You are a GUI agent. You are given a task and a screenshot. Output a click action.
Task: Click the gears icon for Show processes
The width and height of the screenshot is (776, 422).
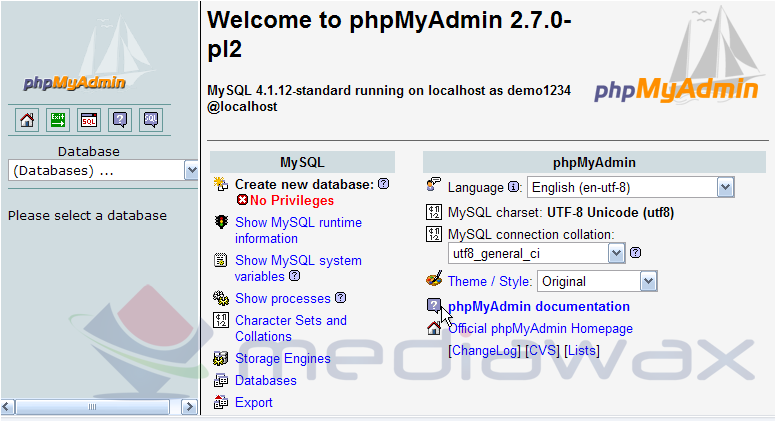coord(221,298)
